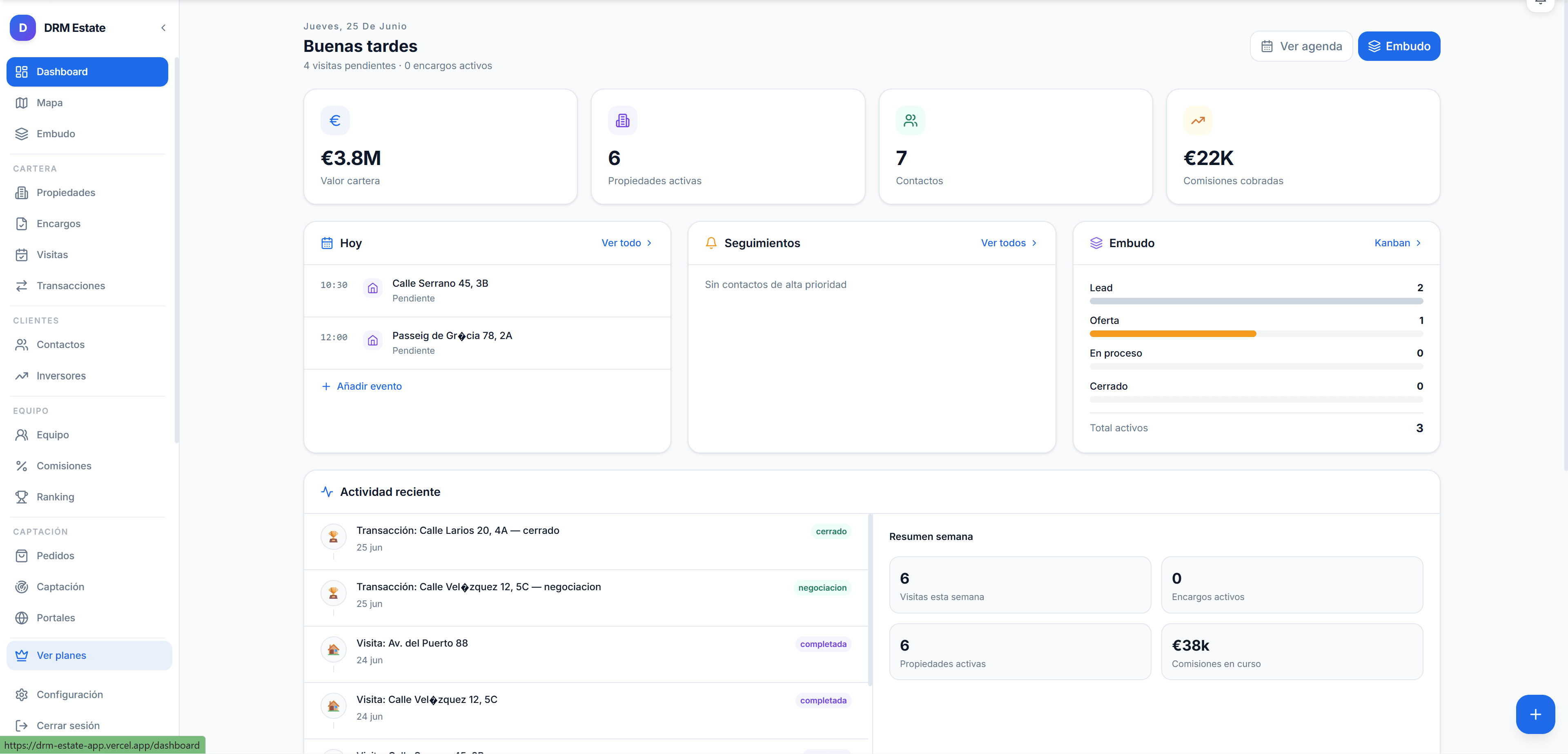The image size is (1568, 754).
Task: Click the Pedidos bag icon
Action: (x=22, y=555)
